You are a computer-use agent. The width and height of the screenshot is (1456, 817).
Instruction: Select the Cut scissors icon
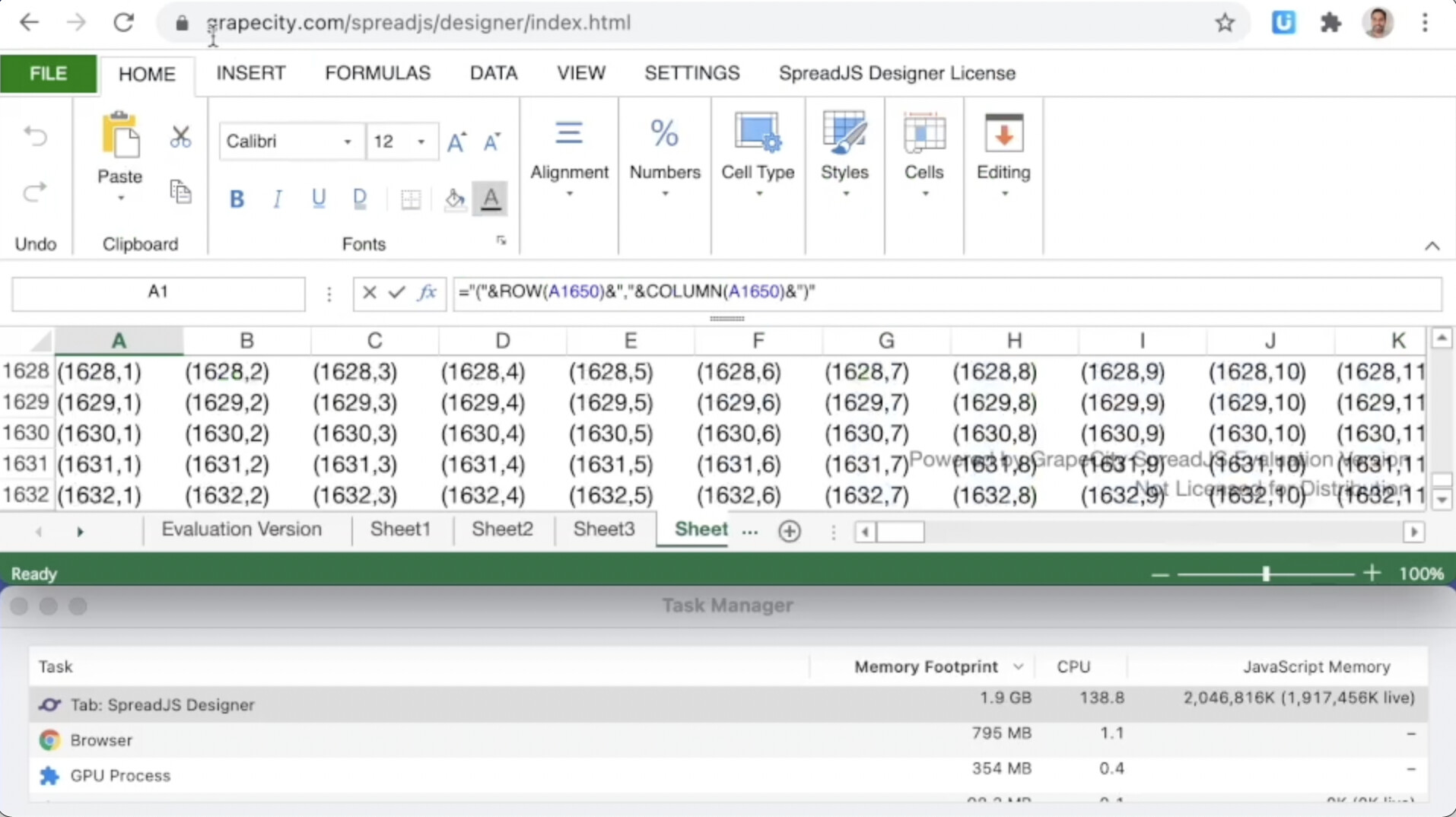pos(180,135)
